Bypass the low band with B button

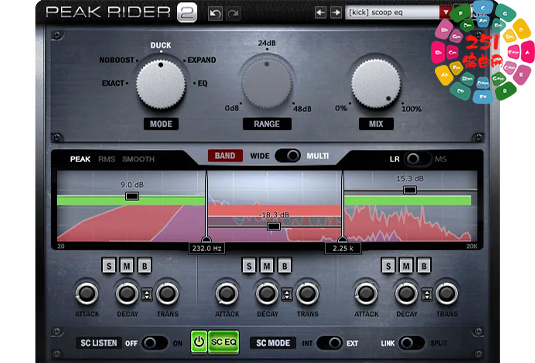pyautogui.click(x=144, y=265)
